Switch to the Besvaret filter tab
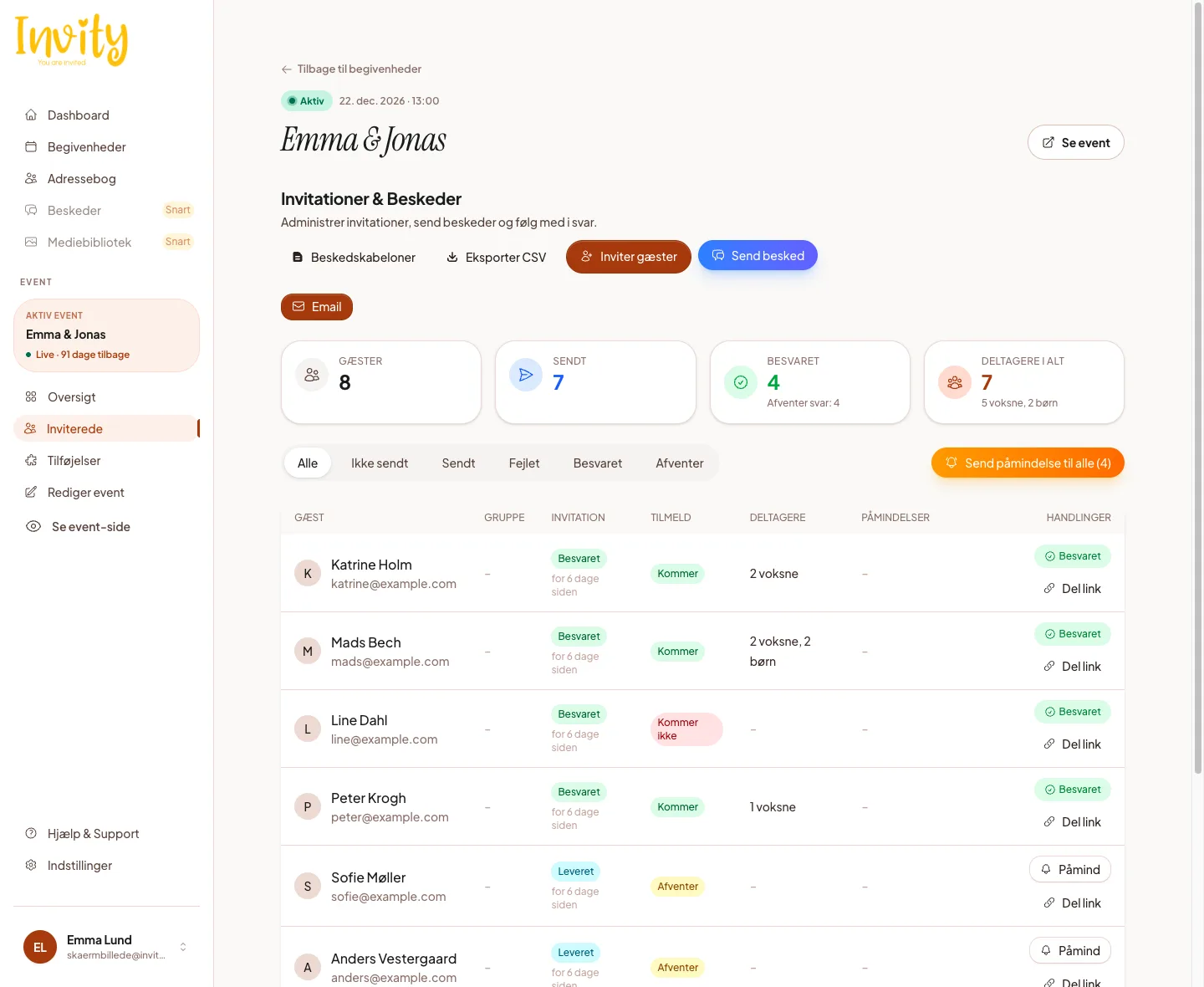 598,463
